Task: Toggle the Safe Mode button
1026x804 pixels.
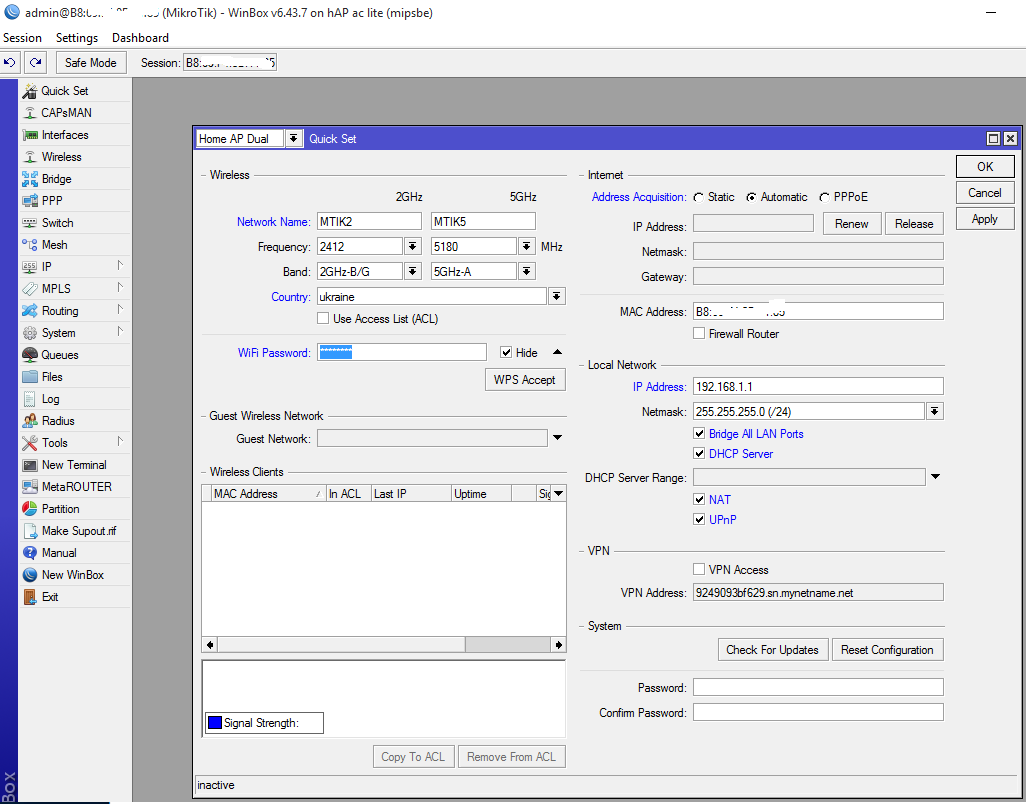Action: [90, 63]
